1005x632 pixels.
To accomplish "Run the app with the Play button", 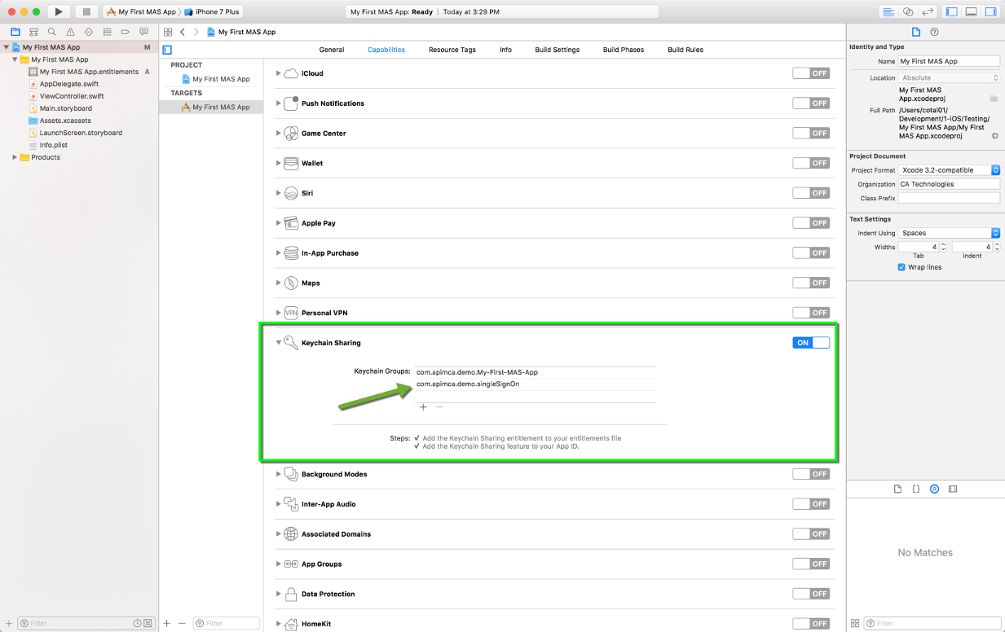I will point(58,12).
